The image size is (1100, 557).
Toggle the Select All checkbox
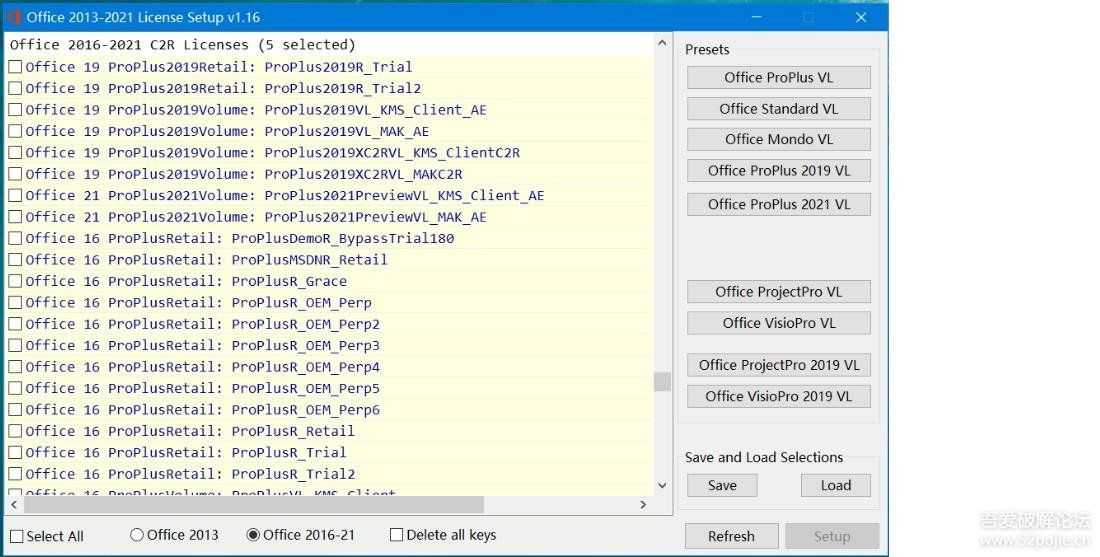16,536
